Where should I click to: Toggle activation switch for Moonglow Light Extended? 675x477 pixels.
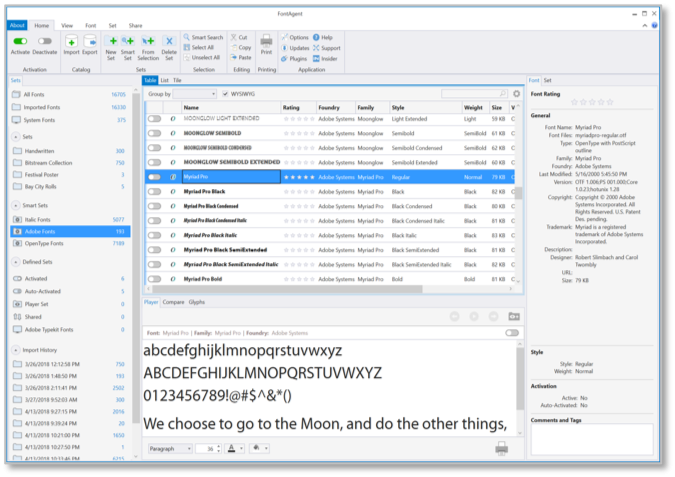[x=155, y=119]
